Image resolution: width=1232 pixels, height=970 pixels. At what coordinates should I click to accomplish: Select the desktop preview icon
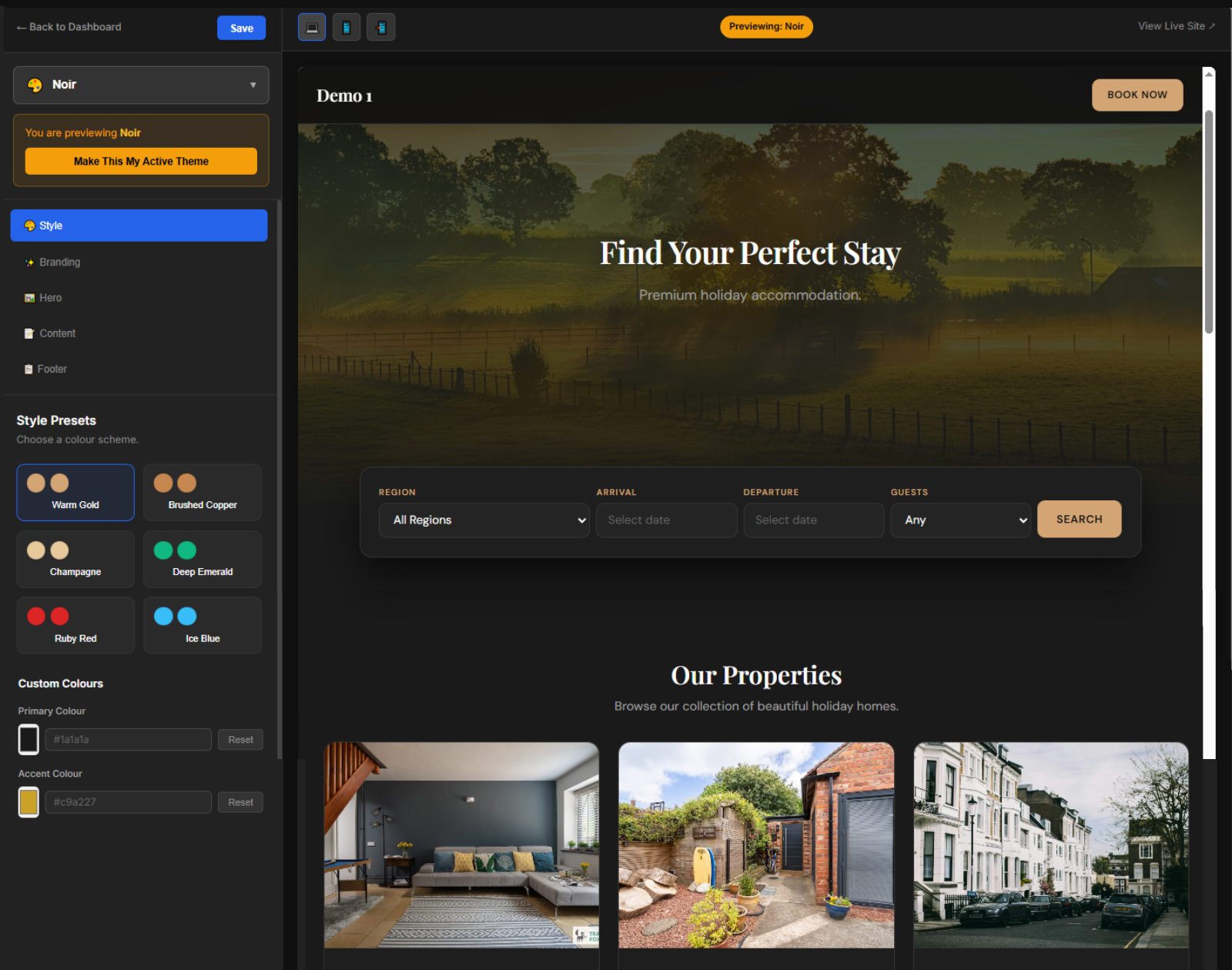[312, 27]
